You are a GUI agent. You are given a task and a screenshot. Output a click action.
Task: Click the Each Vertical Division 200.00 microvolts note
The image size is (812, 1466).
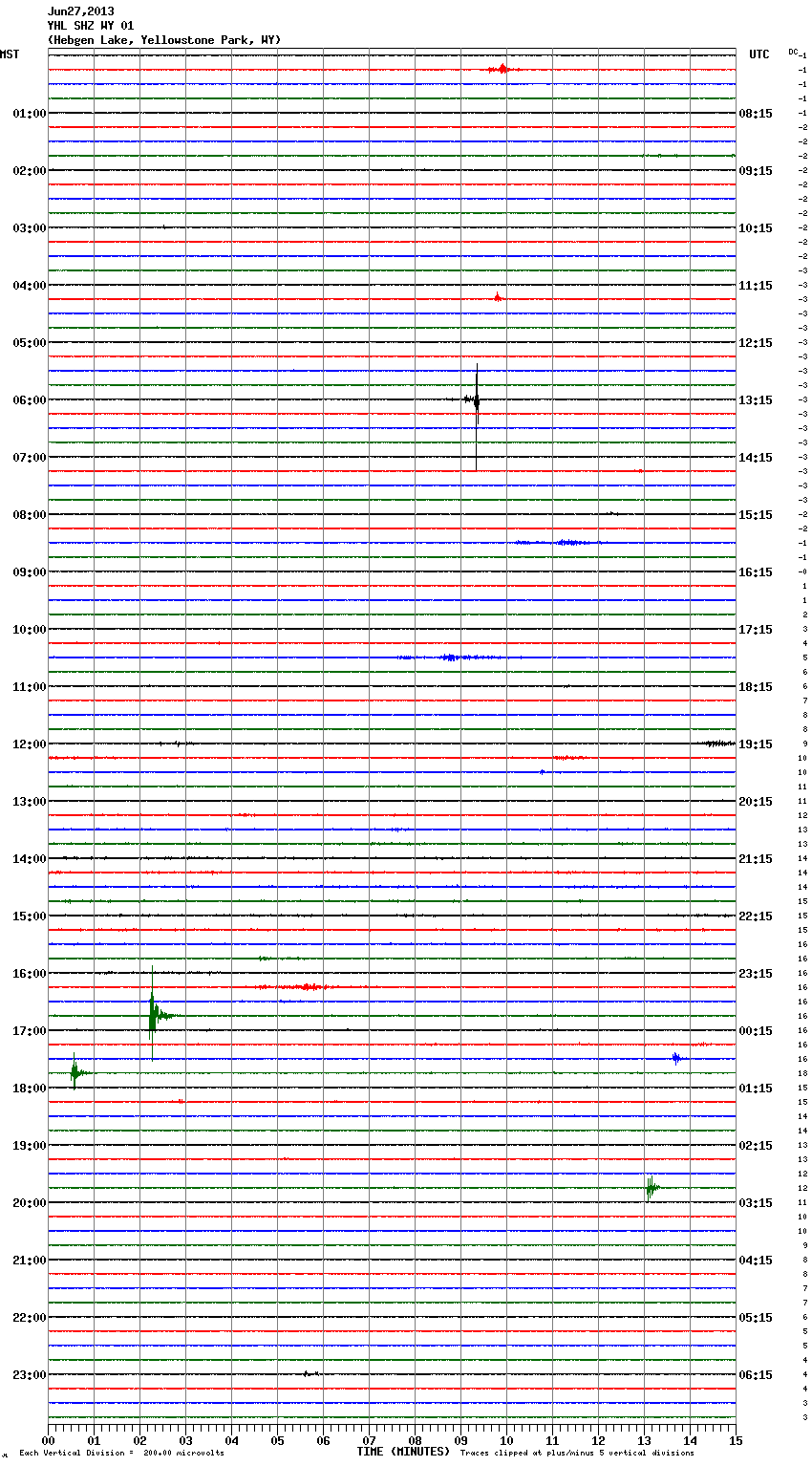point(121,1454)
